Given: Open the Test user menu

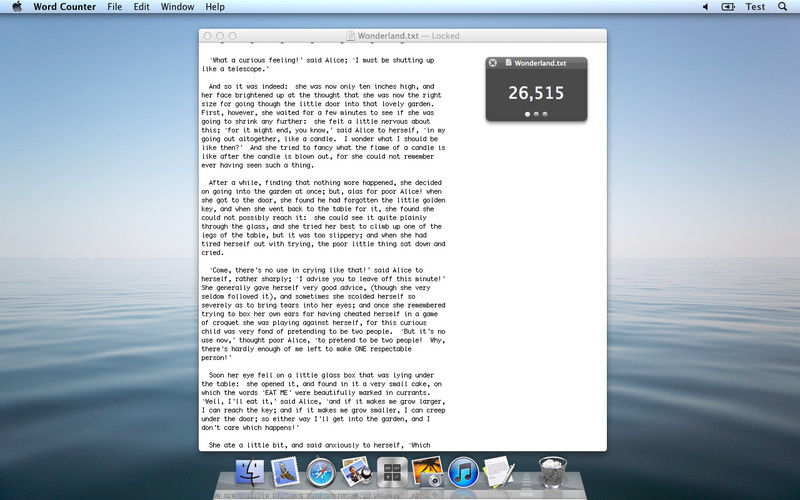Looking at the screenshot, I should pyautogui.click(x=755, y=7).
